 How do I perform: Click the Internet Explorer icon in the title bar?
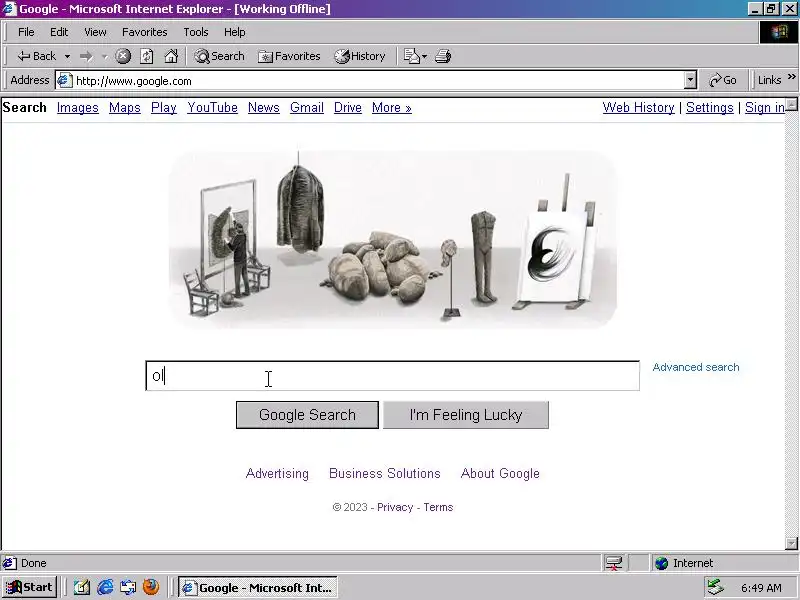pos(9,9)
